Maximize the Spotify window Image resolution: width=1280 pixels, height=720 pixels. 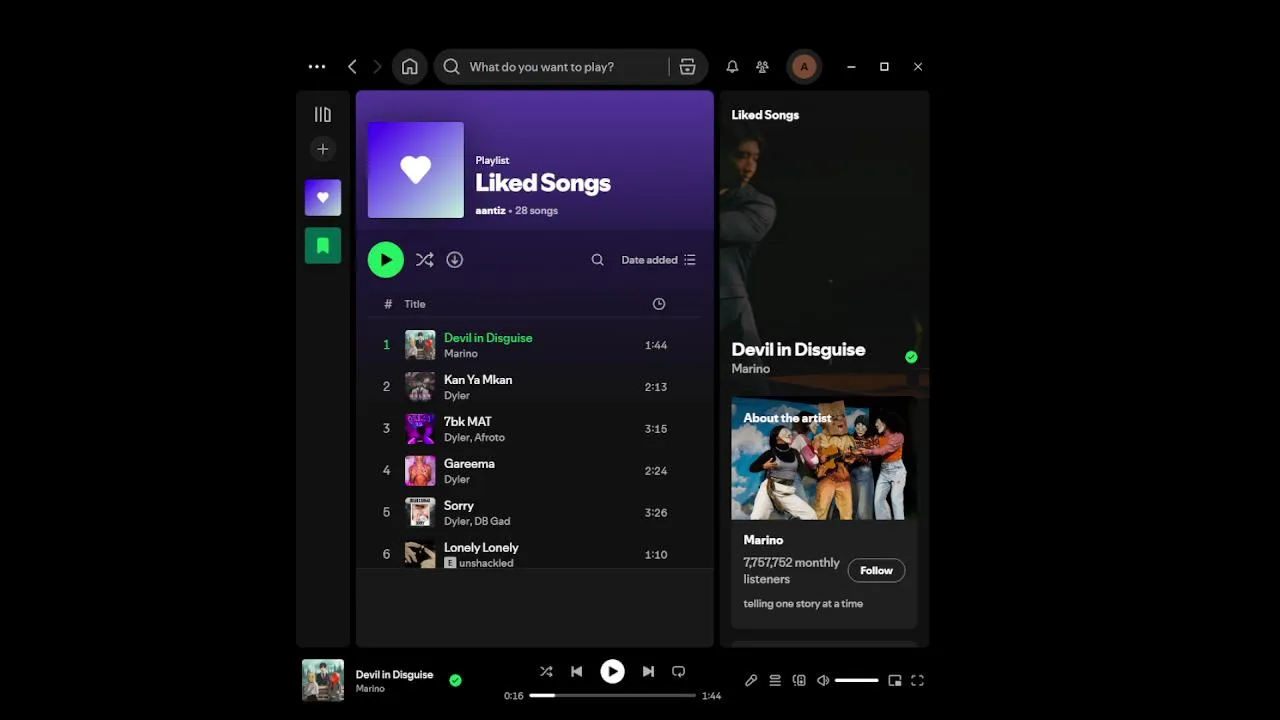point(884,67)
